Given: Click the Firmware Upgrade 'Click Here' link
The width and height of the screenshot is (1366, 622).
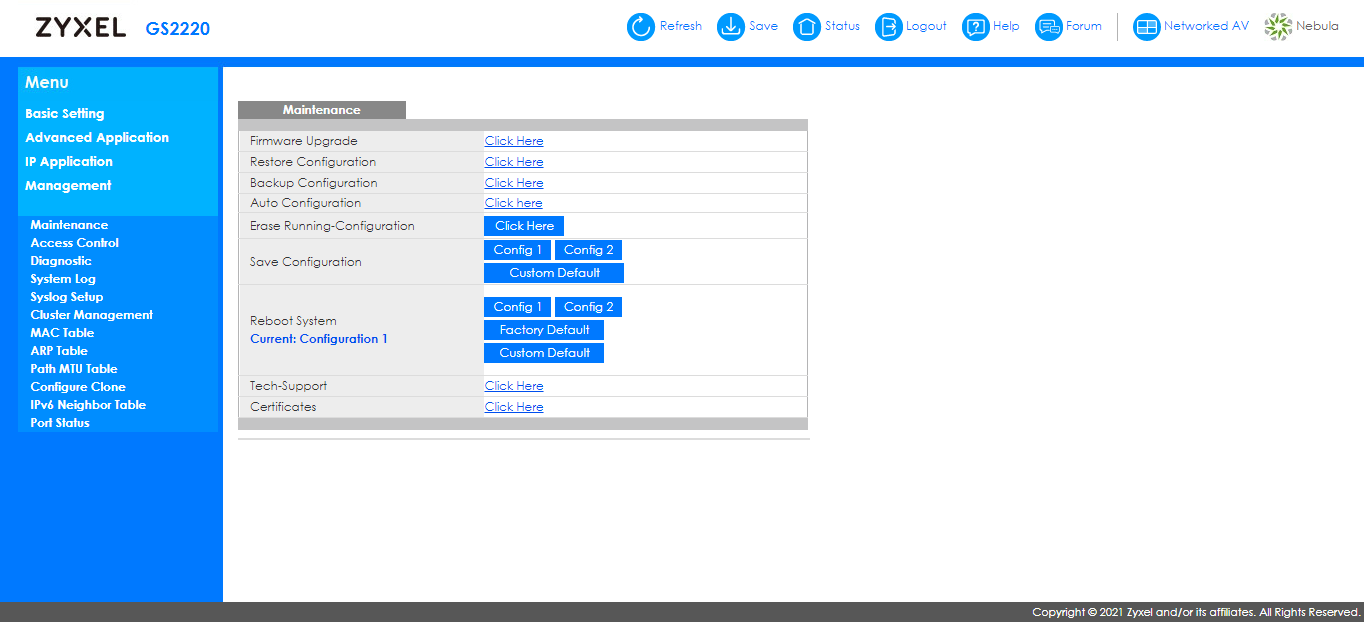Looking at the screenshot, I should (514, 141).
